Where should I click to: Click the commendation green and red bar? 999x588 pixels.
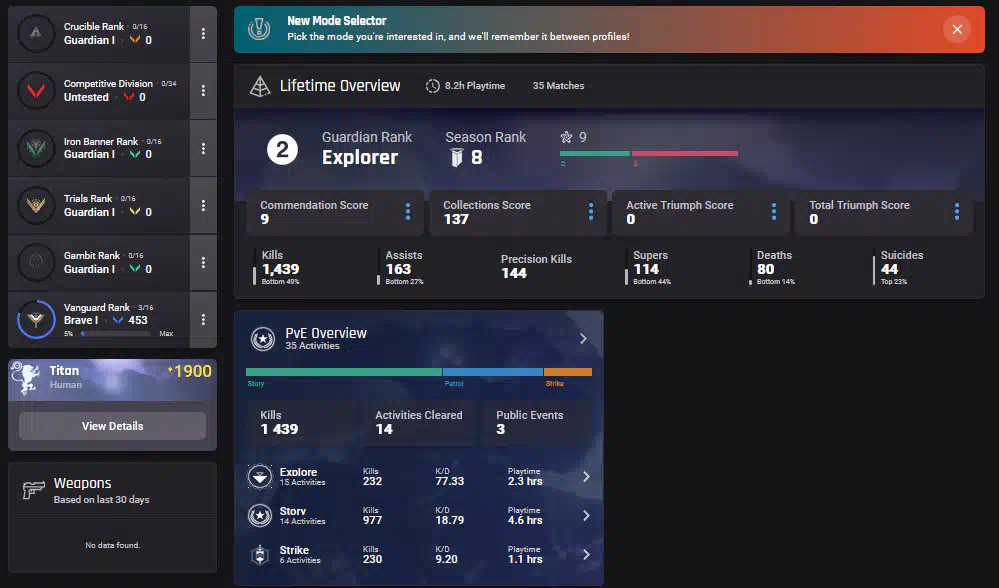tap(649, 154)
